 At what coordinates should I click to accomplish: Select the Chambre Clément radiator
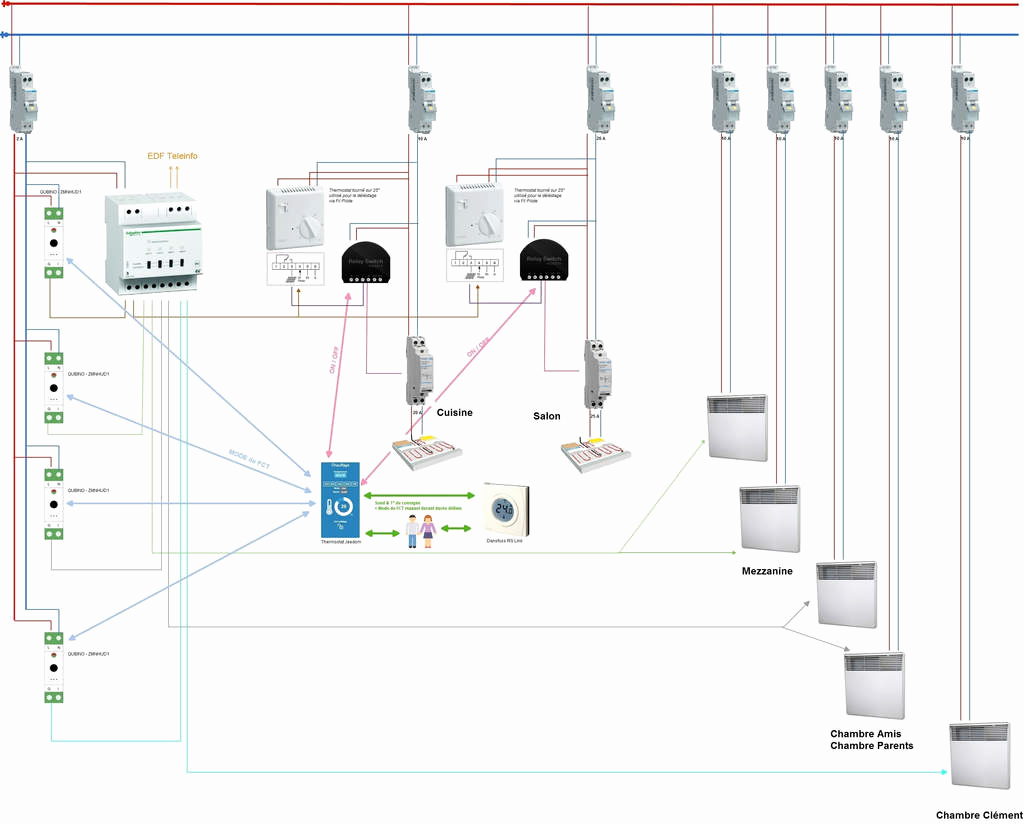[980, 755]
